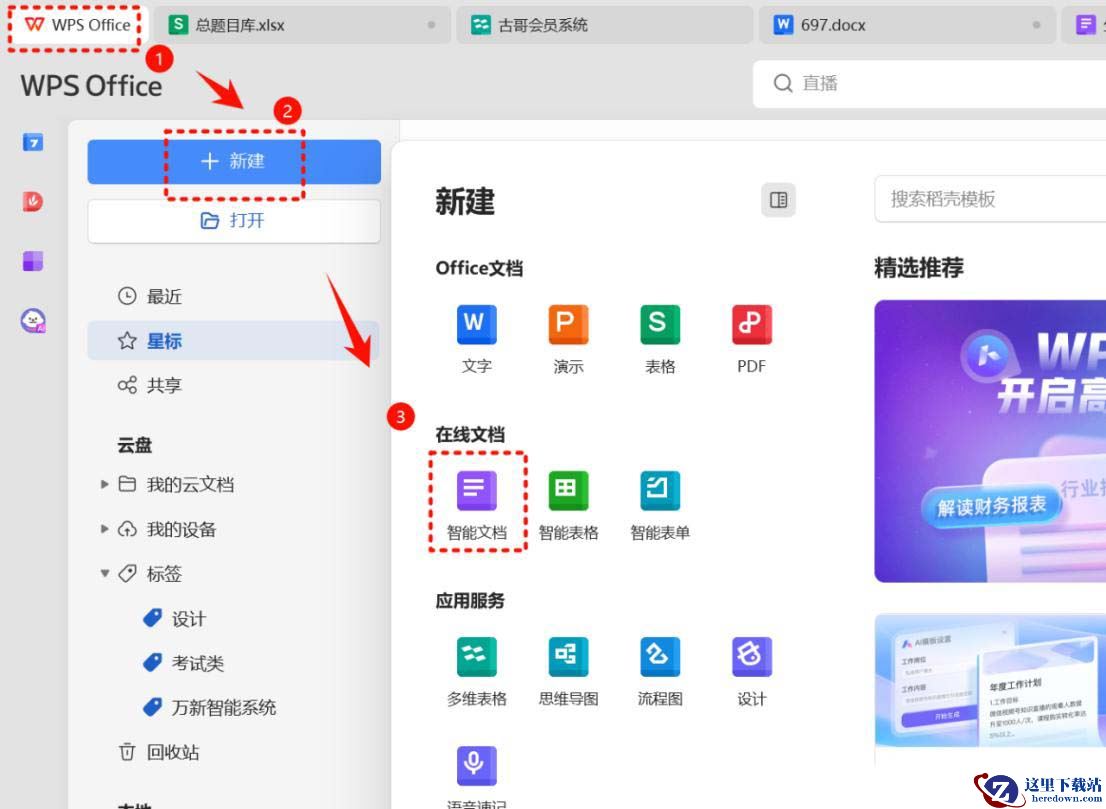This screenshot has width=1106, height=809.
Task: Click the 共享 share icon
Action: click(x=127, y=385)
